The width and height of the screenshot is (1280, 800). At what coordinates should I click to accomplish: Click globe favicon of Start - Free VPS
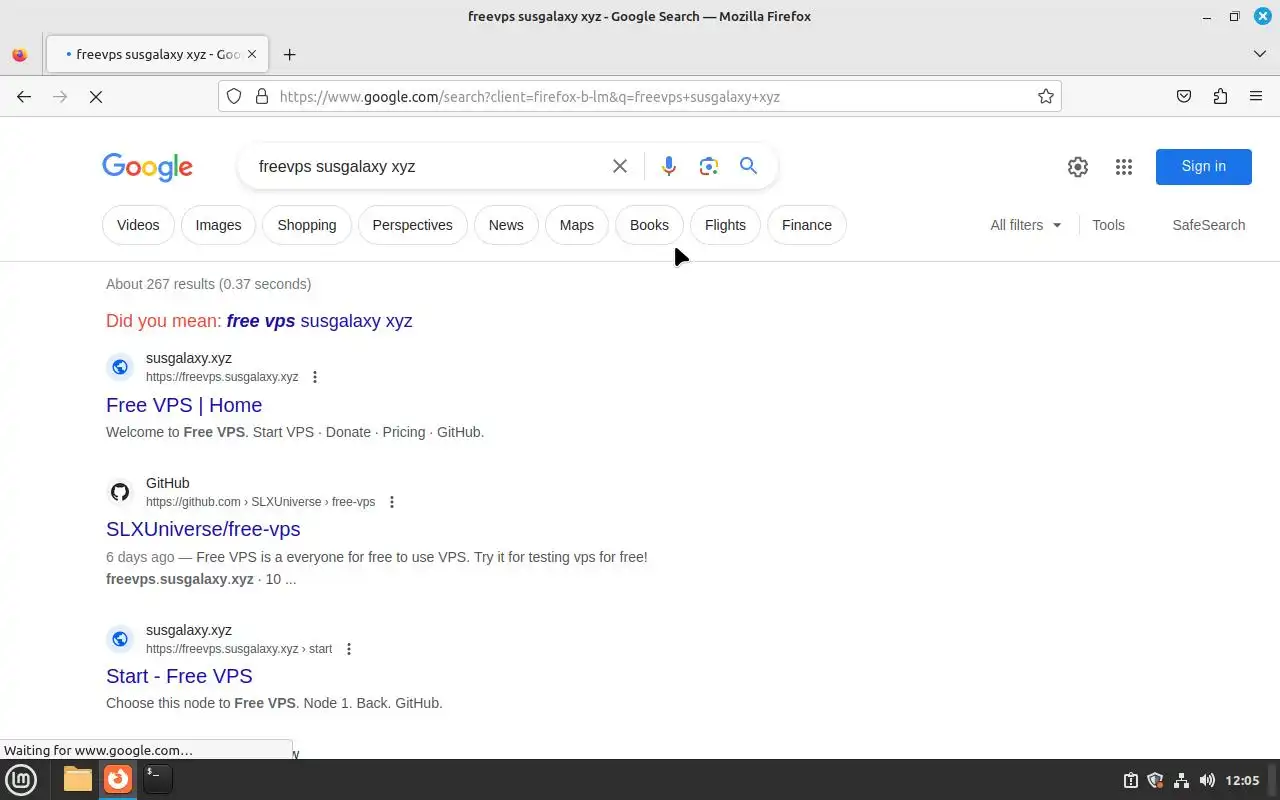[x=120, y=639]
